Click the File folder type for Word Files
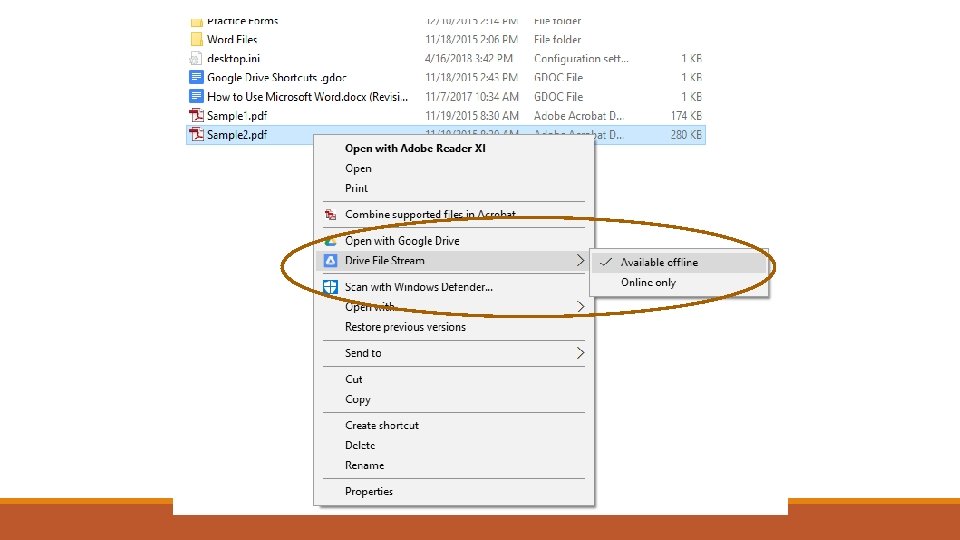Screen dimensions: 960x540 click(557, 39)
